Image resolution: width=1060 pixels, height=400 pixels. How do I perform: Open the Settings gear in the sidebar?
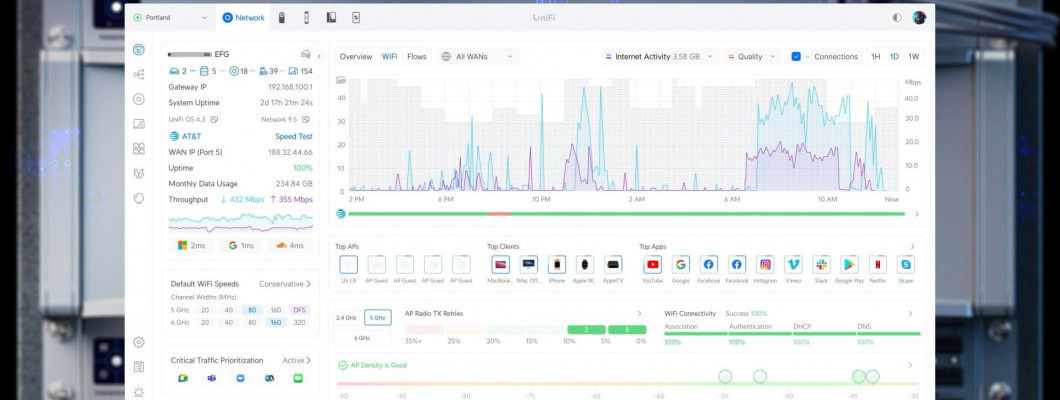pos(139,343)
